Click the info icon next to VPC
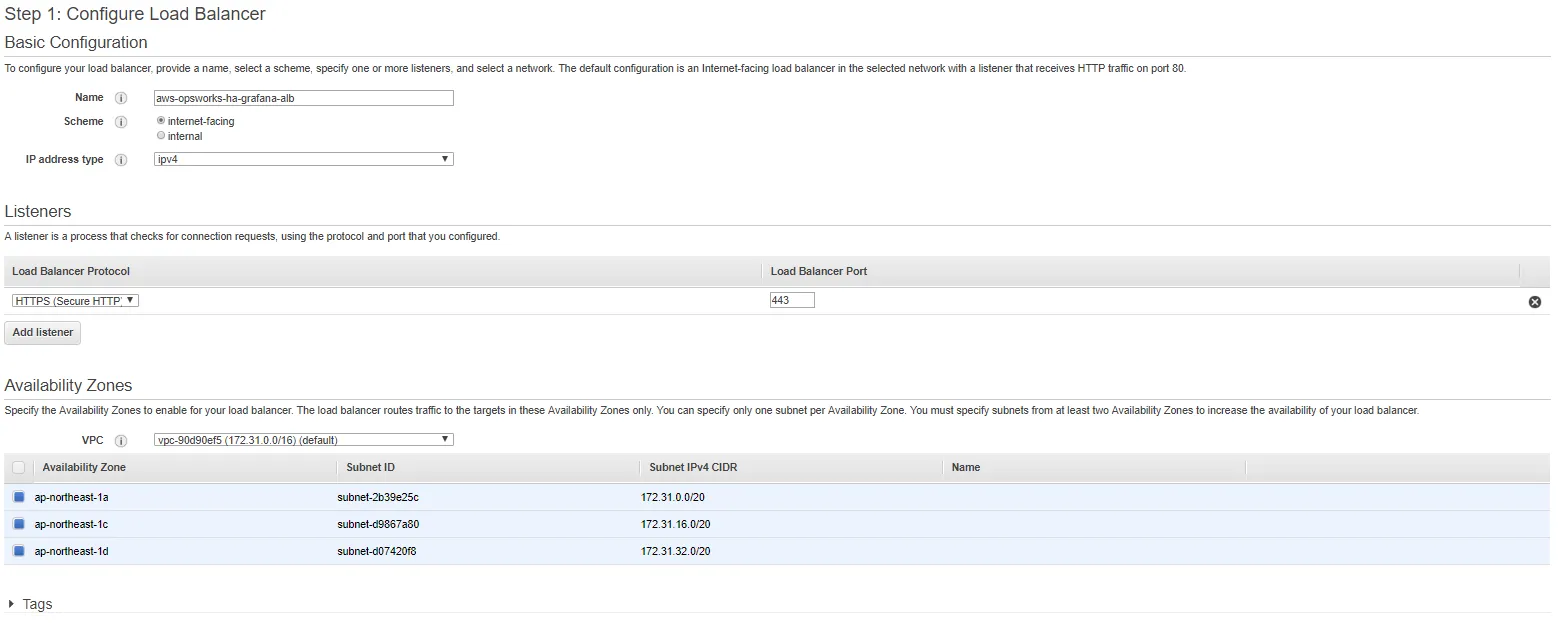 [x=121, y=440]
